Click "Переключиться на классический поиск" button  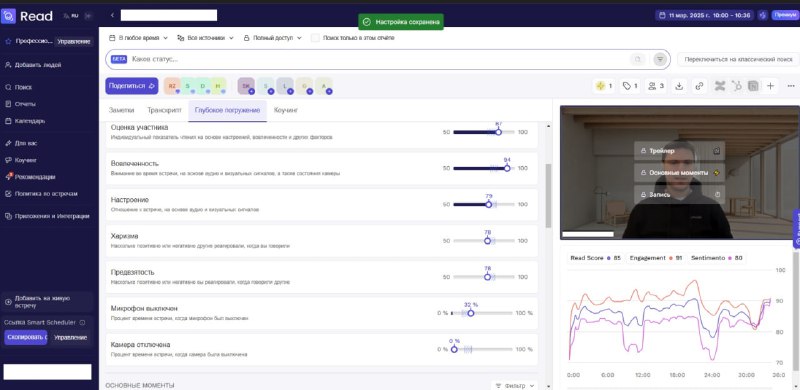pyautogui.click(x=738, y=59)
